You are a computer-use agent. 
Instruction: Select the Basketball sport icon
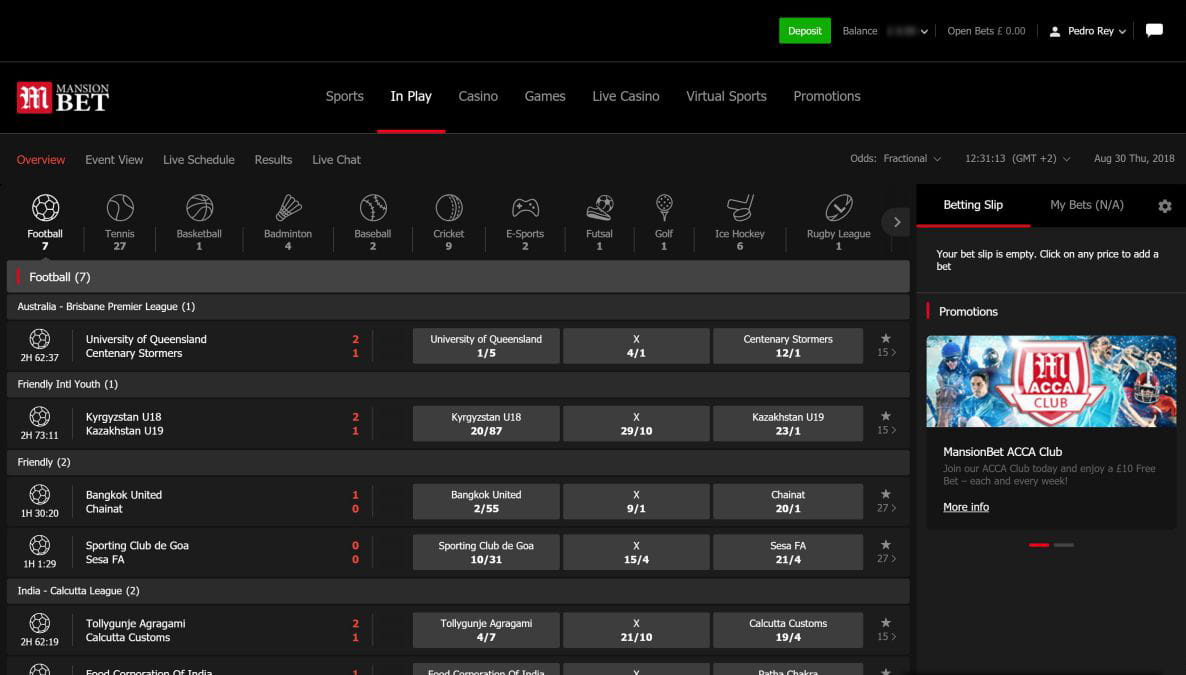coord(199,207)
